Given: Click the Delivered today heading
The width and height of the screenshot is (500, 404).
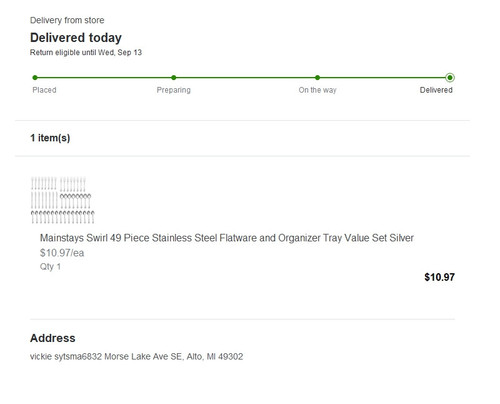Looking at the screenshot, I should coord(76,38).
